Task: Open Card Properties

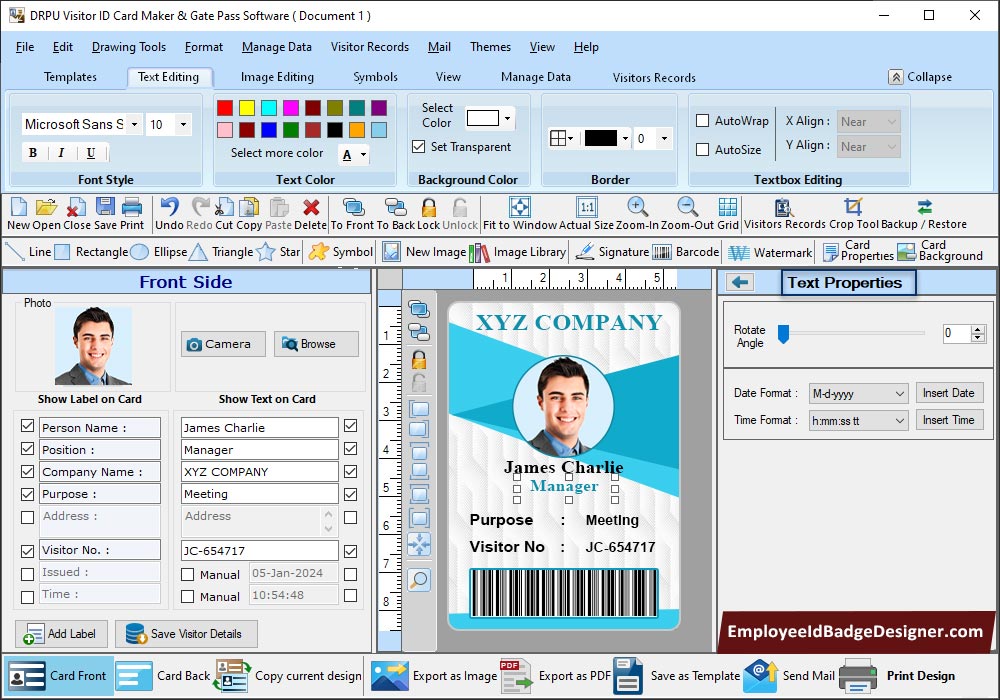Action: click(x=858, y=251)
